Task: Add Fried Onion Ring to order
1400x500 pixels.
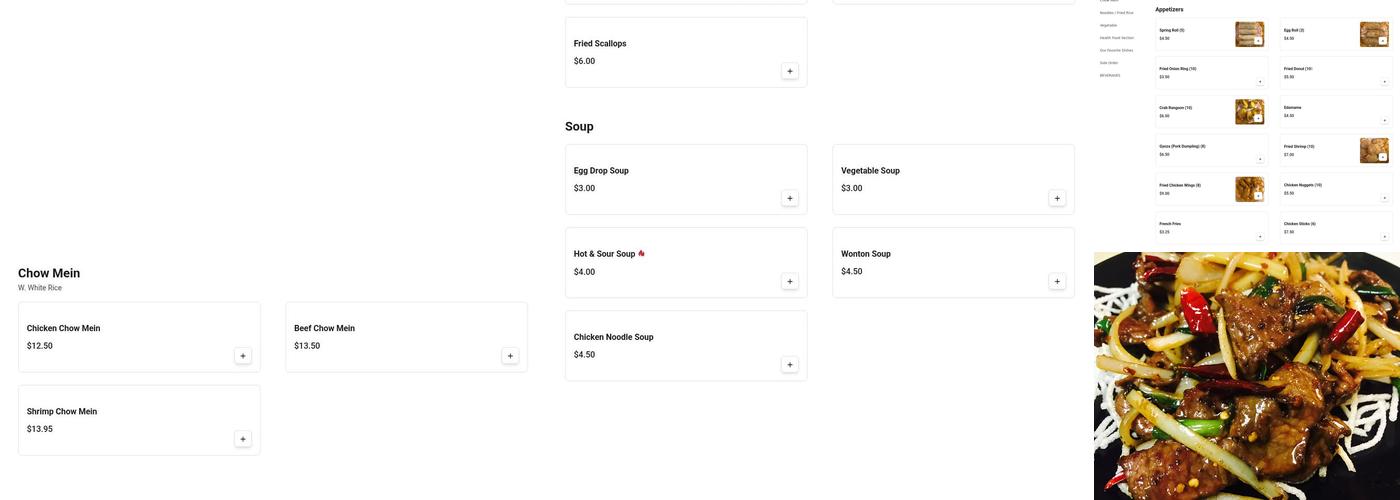Action: (1259, 81)
